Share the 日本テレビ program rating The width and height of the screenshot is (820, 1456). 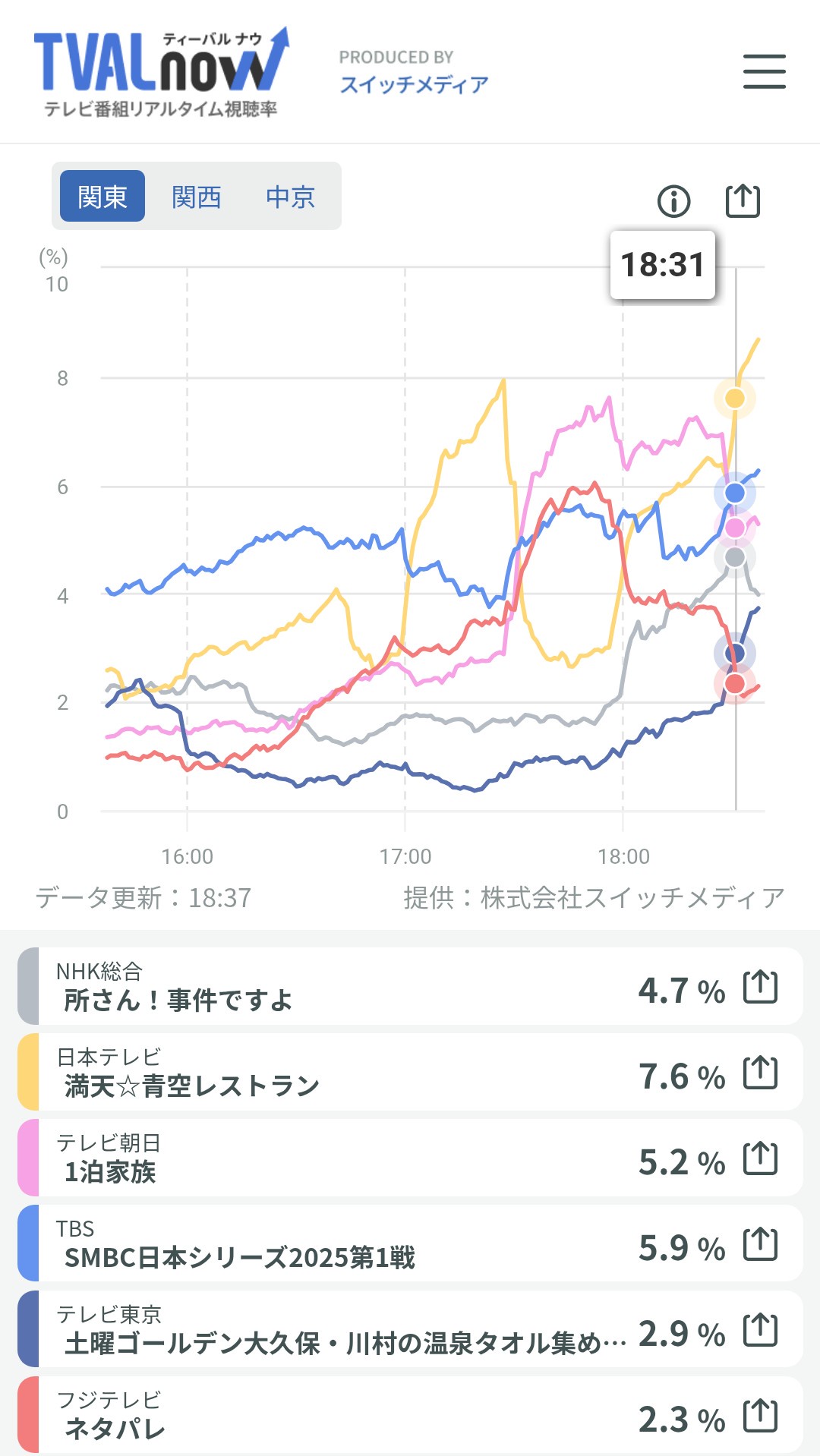(760, 1073)
